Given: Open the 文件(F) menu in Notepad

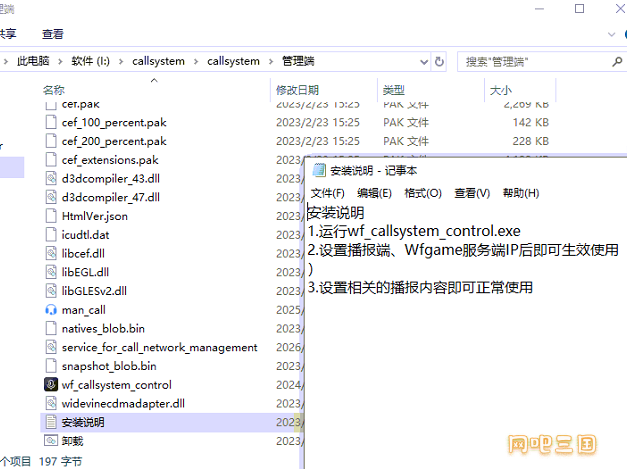Looking at the screenshot, I should point(327,193).
